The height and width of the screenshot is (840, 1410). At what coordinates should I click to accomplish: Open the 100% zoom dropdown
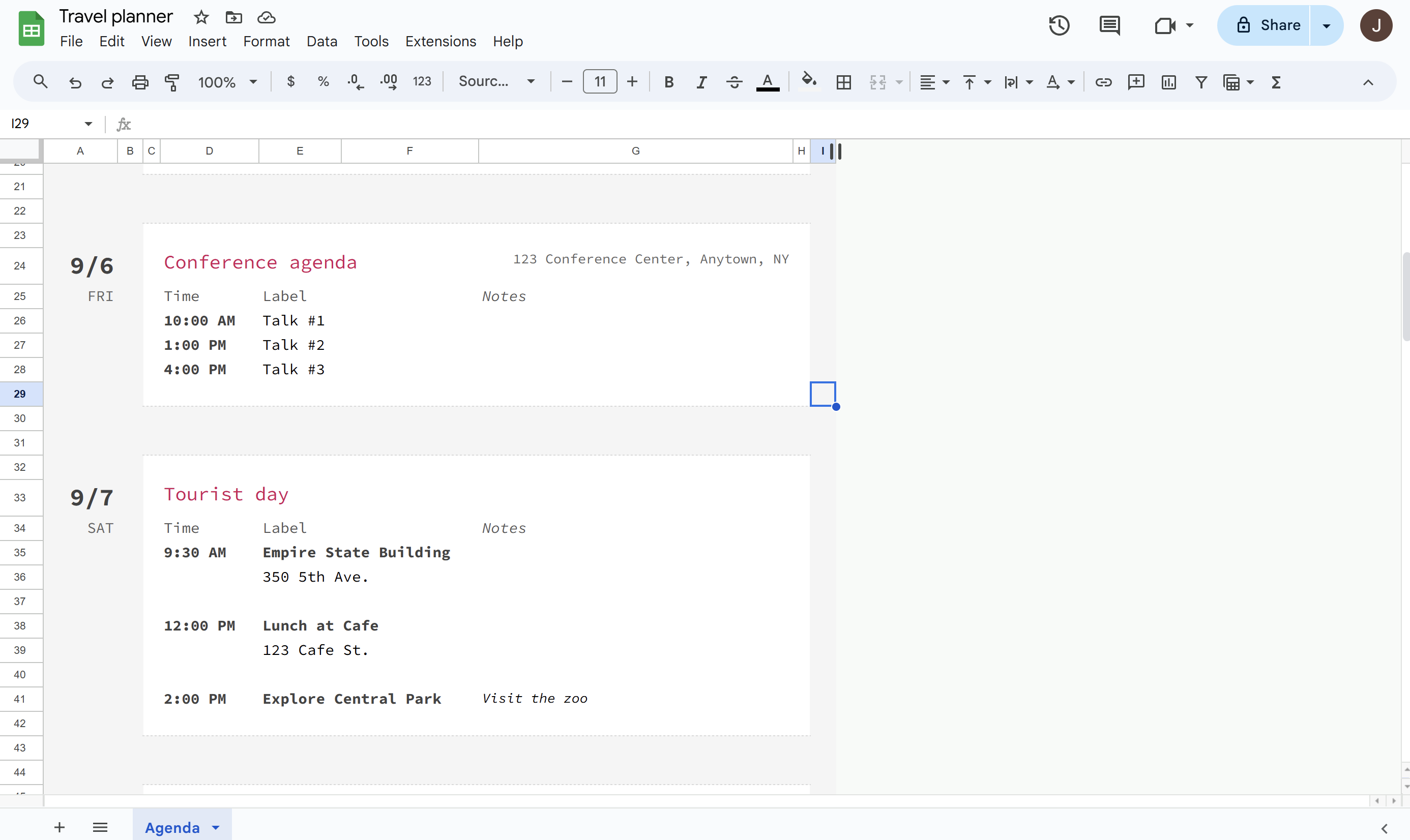[x=227, y=82]
